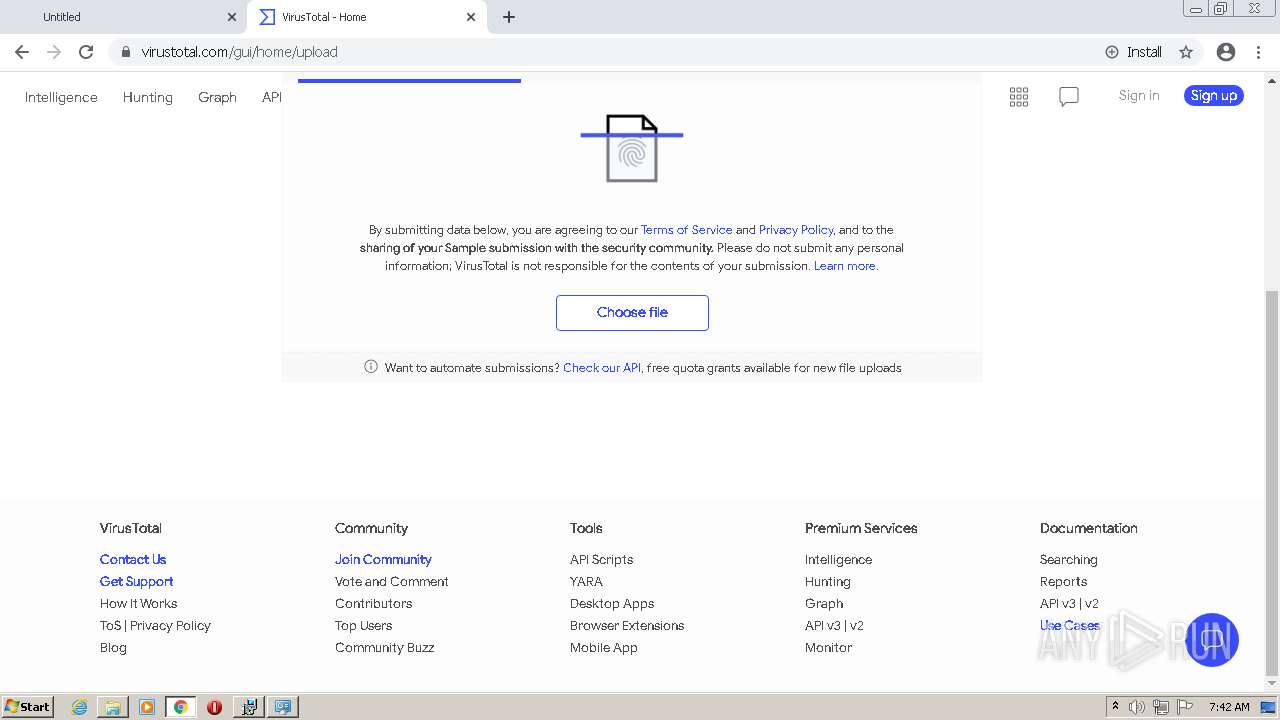Click the Choose file button
This screenshot has height=720, width=1280.
[632, 312]
